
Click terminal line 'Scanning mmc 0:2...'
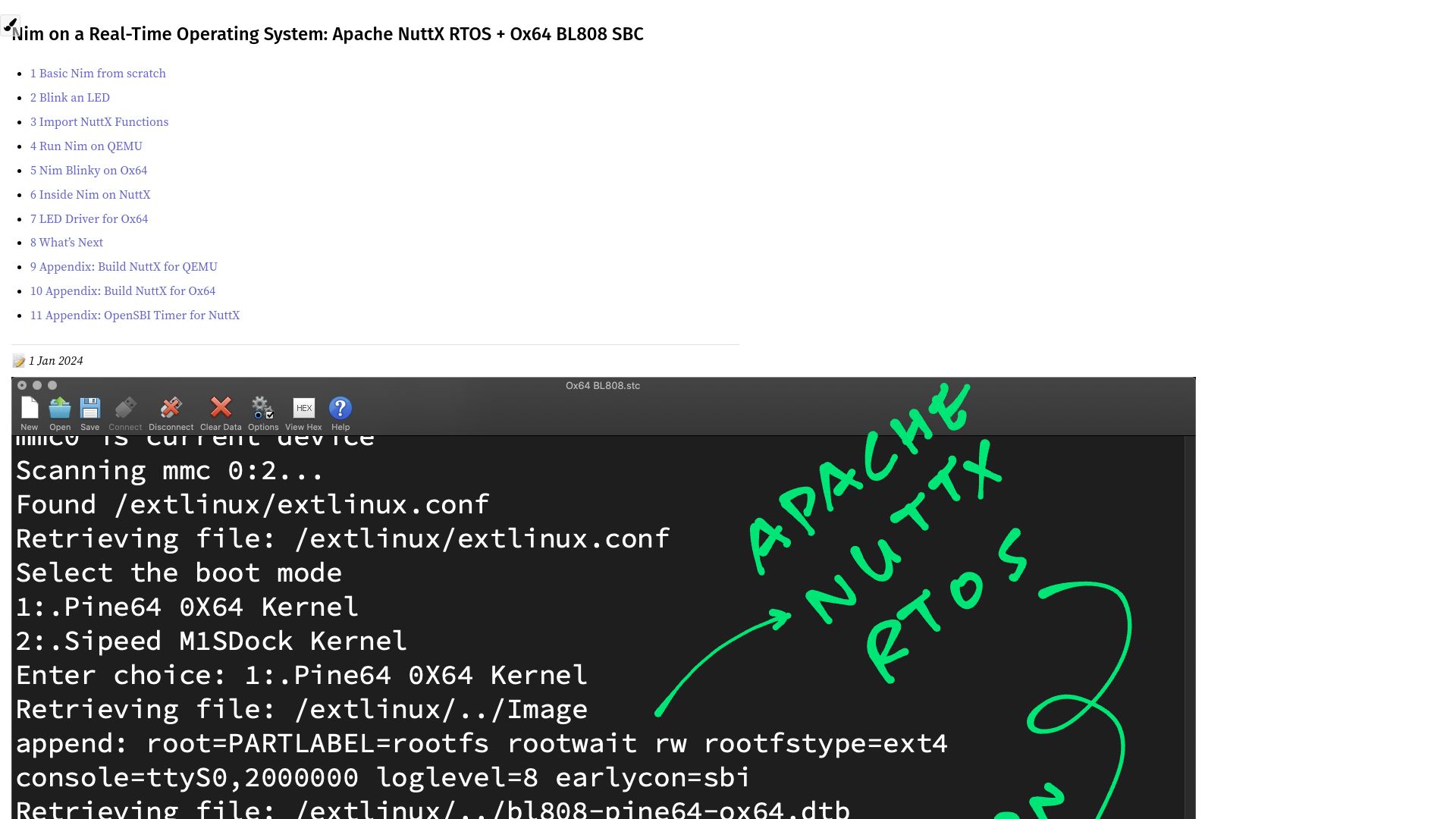click(170, 471)
